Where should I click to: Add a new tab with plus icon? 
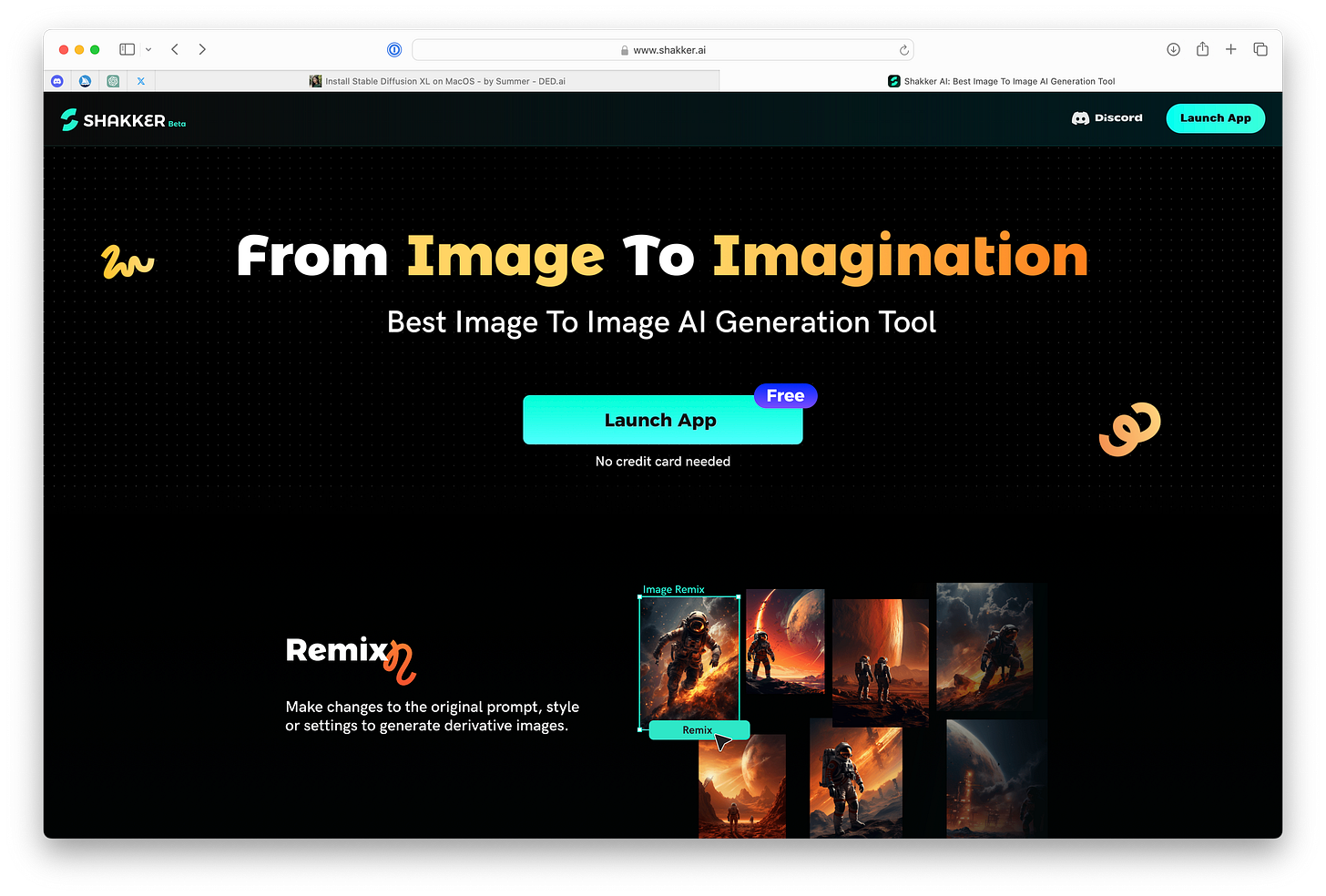[x=1230, y=49]
